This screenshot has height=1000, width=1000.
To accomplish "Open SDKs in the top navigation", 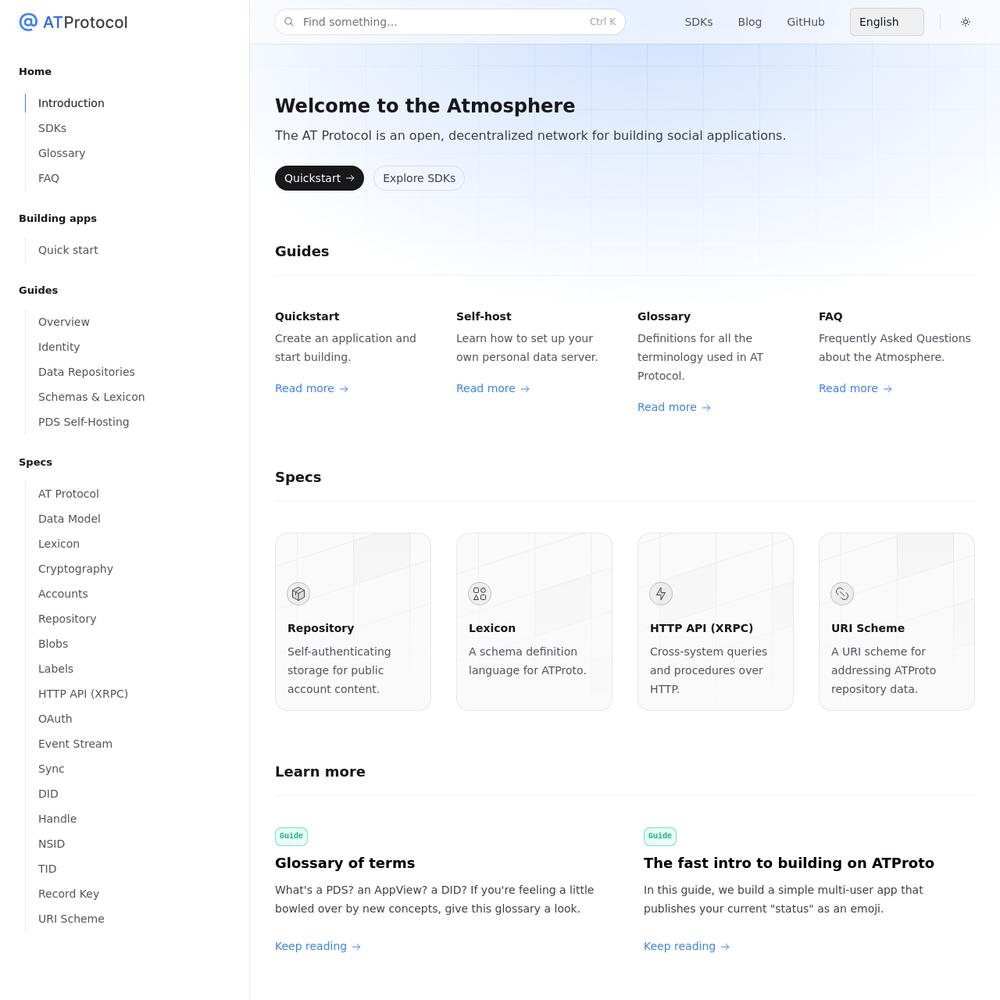I will [x=698, y=22].
